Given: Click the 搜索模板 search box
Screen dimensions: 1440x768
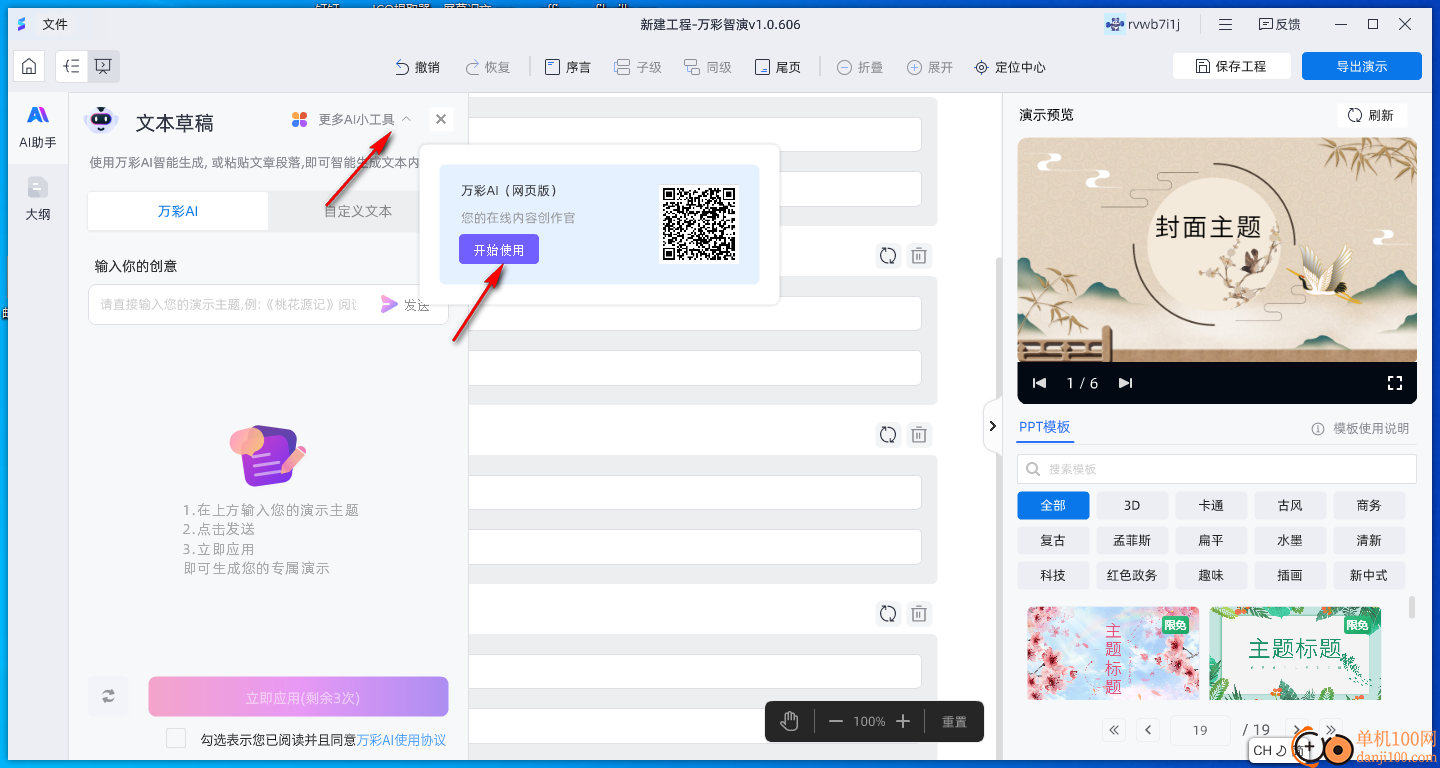Looking at the screenshot, I should click(1217, 469).
